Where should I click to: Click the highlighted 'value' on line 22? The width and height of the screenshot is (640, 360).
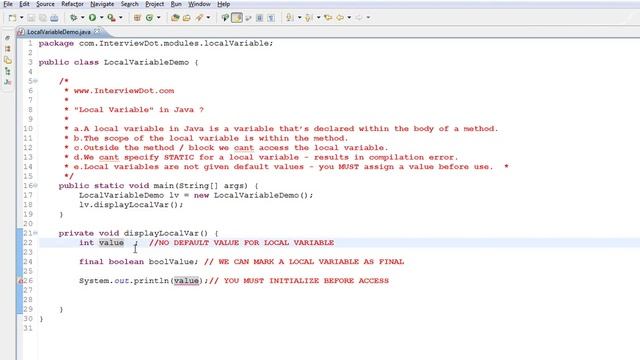pyautogui.click(x=111, y=243)
